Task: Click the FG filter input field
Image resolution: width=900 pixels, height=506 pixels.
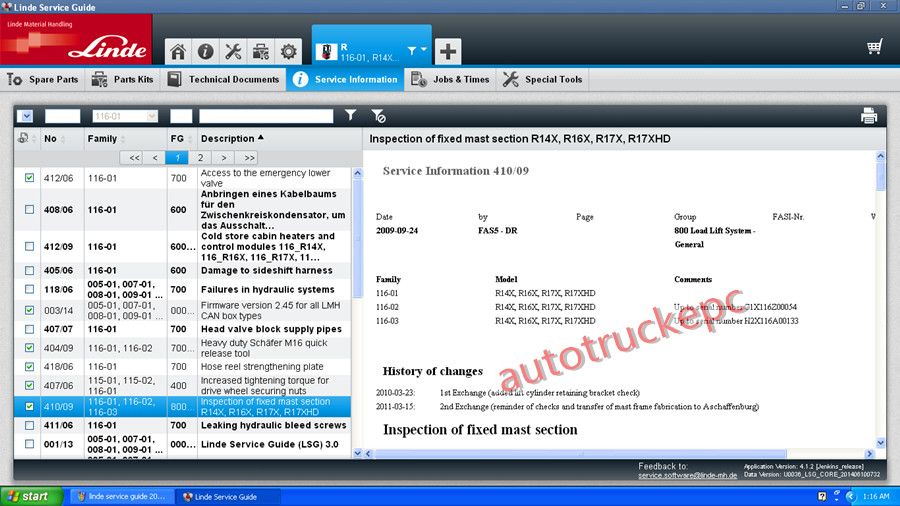Action: tap(181, 116)
